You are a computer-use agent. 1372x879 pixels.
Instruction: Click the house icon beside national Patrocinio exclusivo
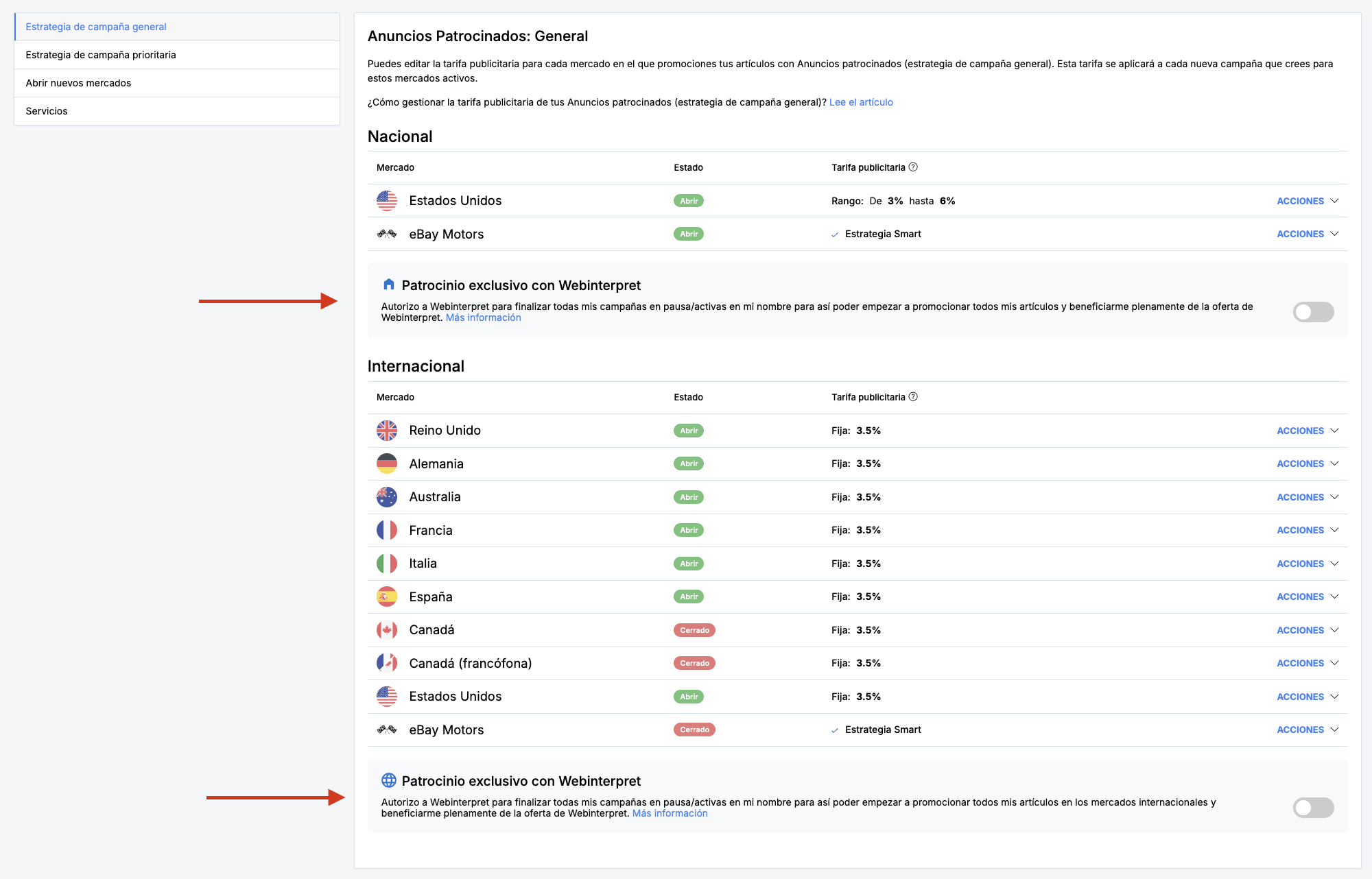point(389,284)
